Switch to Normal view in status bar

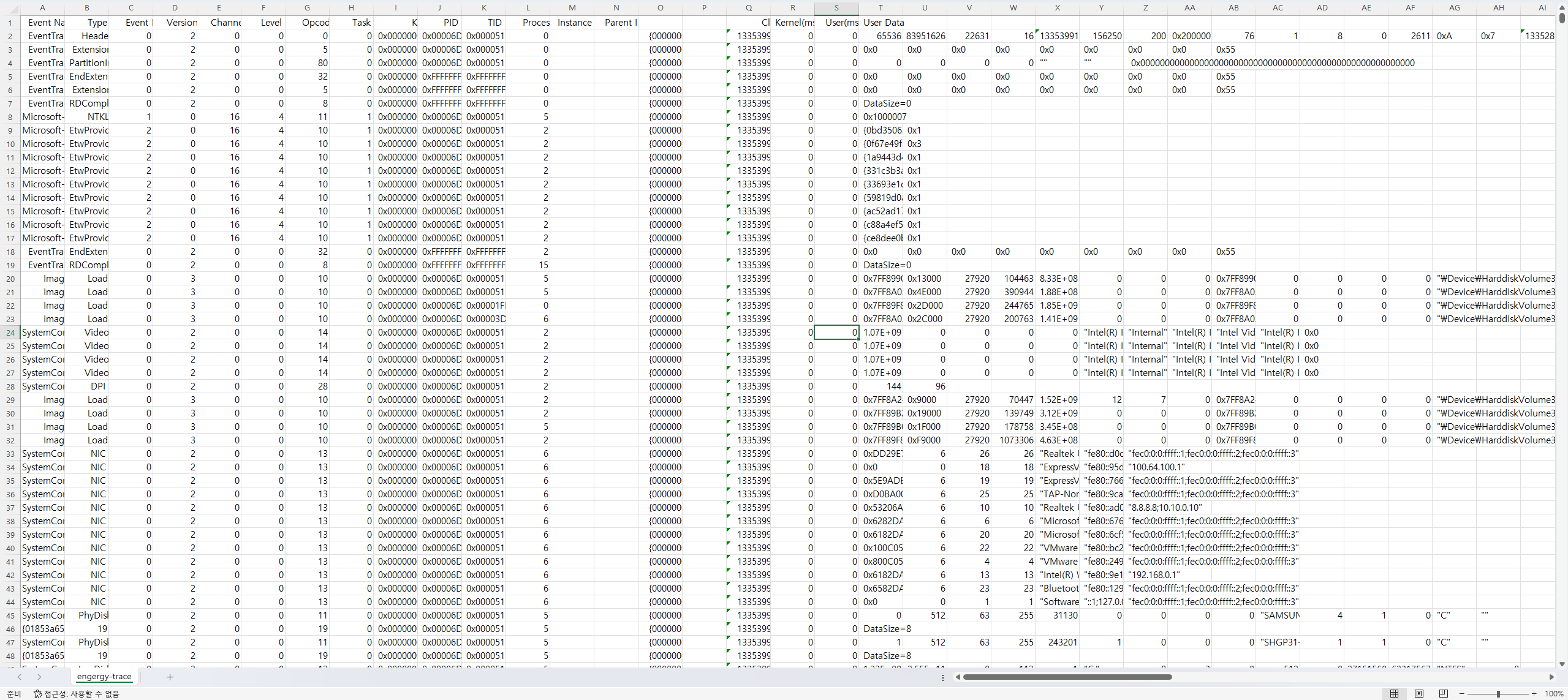[1394, 693]
